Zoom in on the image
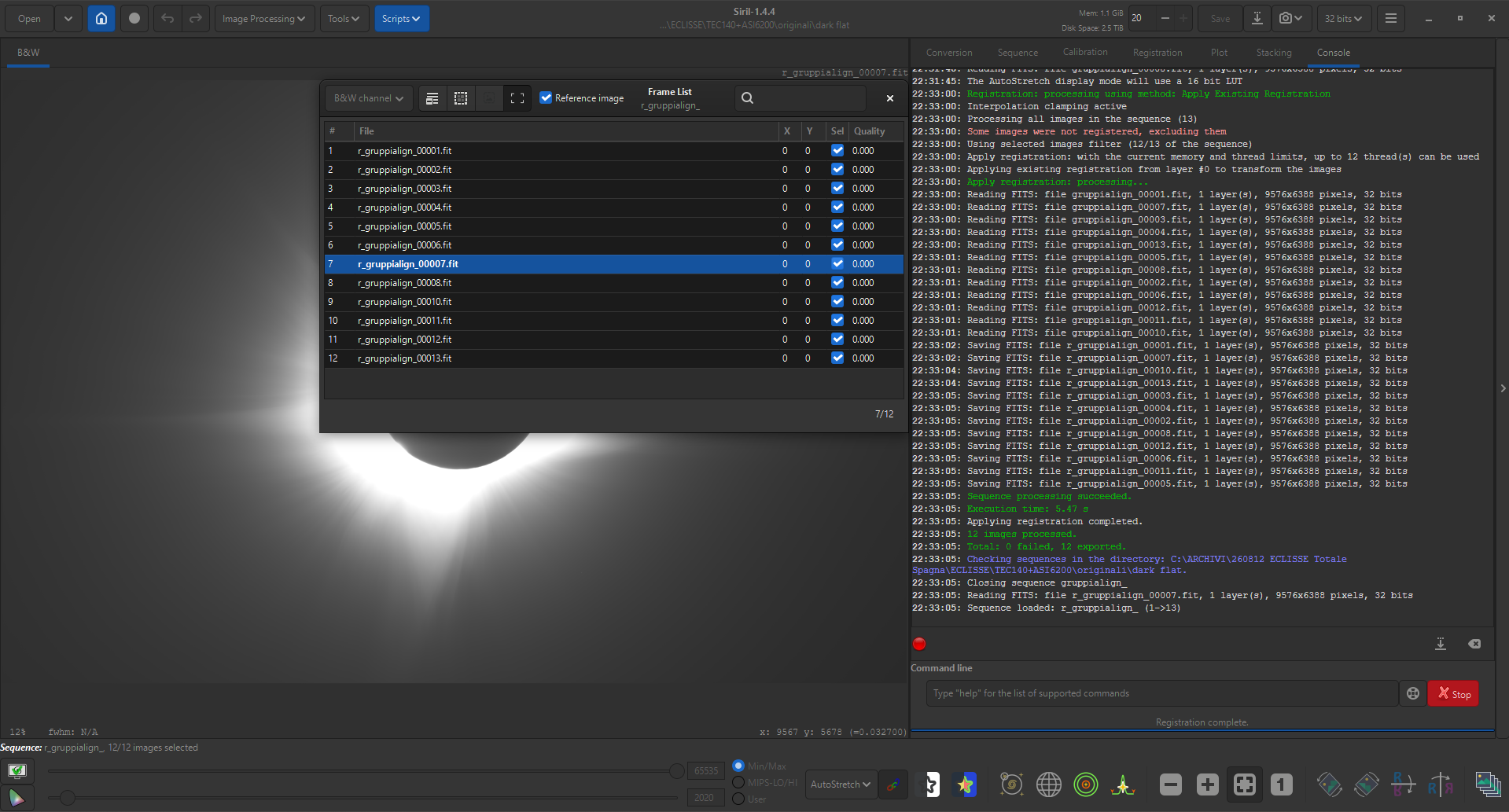Screen dimensions: 1509x812 point(1208,784)
